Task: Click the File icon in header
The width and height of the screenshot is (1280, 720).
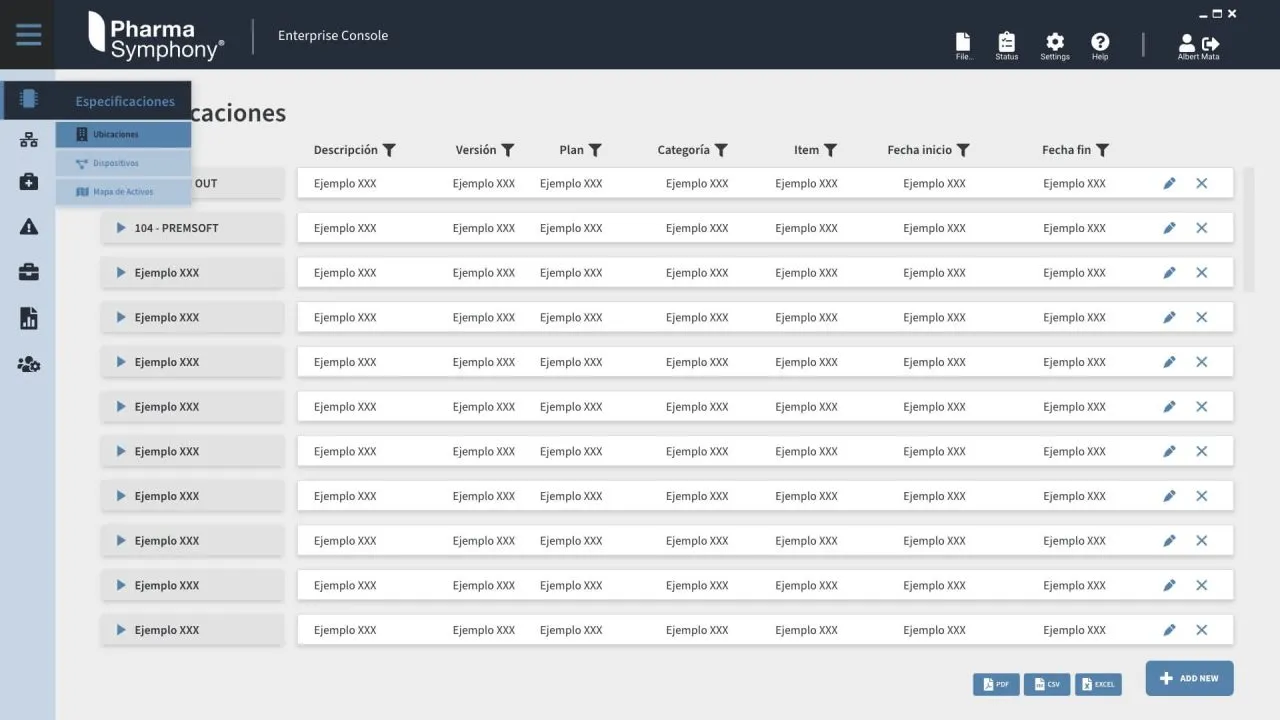Action: [x=963, y=44]
